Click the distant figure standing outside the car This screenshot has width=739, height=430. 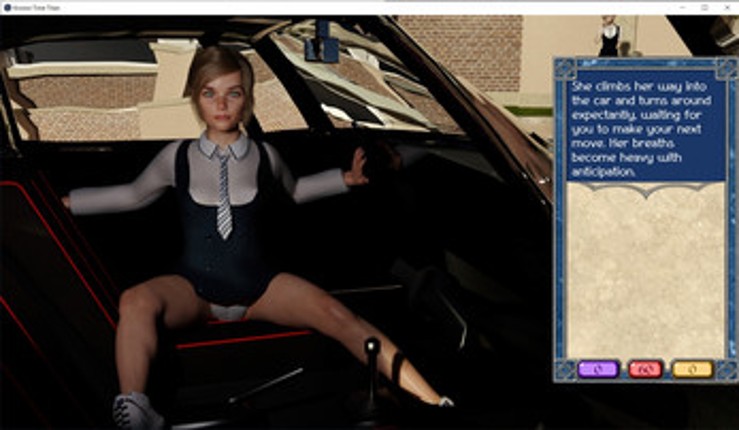pos(608,36)
